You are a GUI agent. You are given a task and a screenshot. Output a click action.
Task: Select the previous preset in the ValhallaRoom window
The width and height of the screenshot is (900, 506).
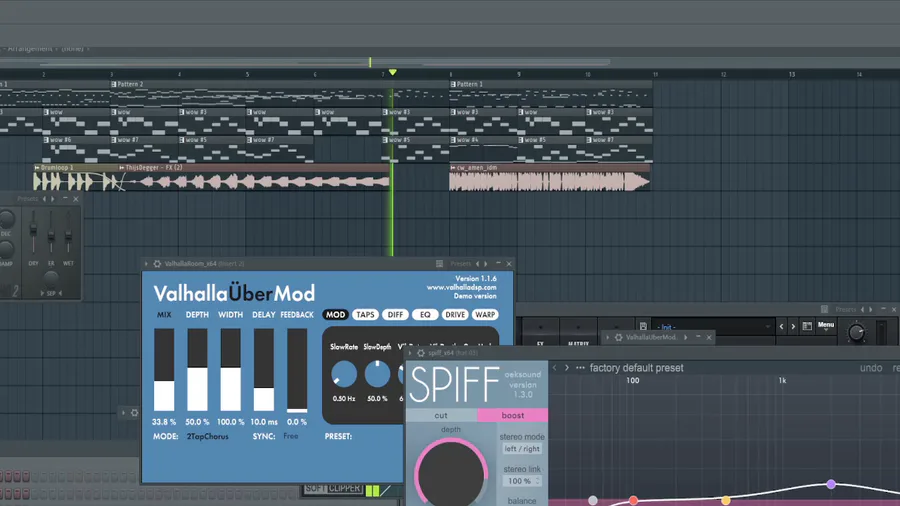coord(477,264)
